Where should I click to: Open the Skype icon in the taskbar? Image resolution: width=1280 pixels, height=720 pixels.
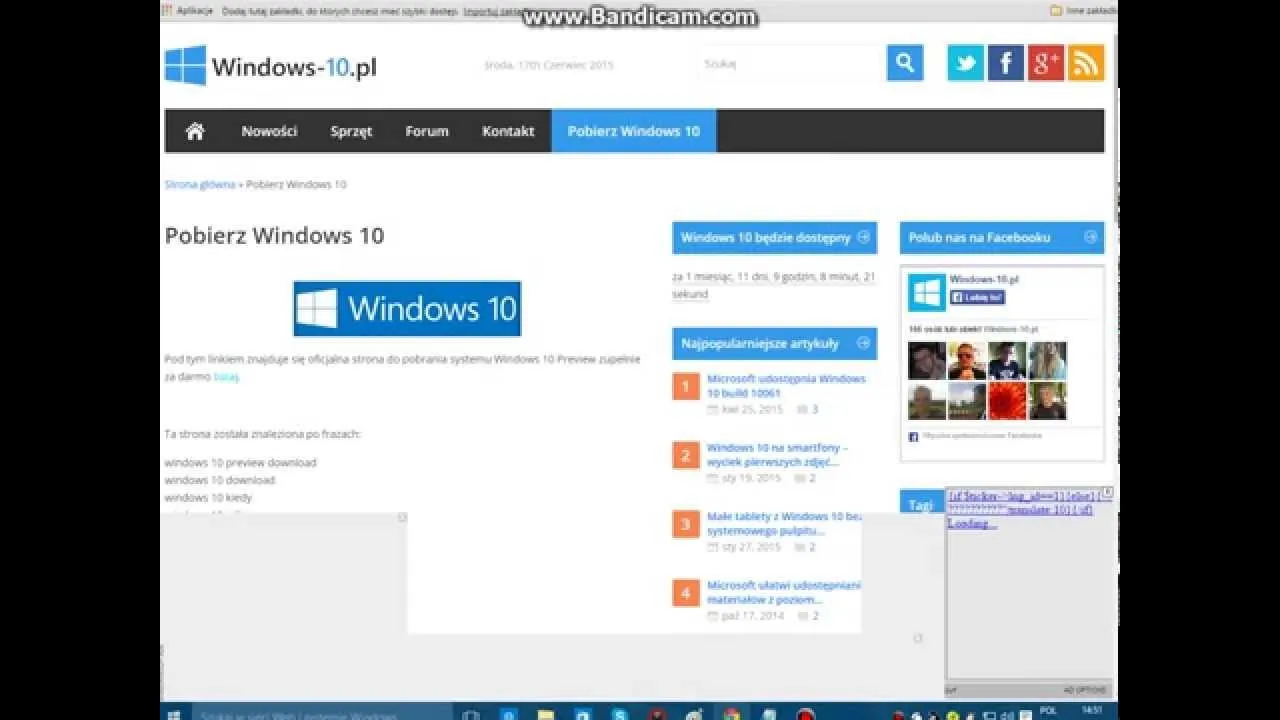tap(620, 715)
